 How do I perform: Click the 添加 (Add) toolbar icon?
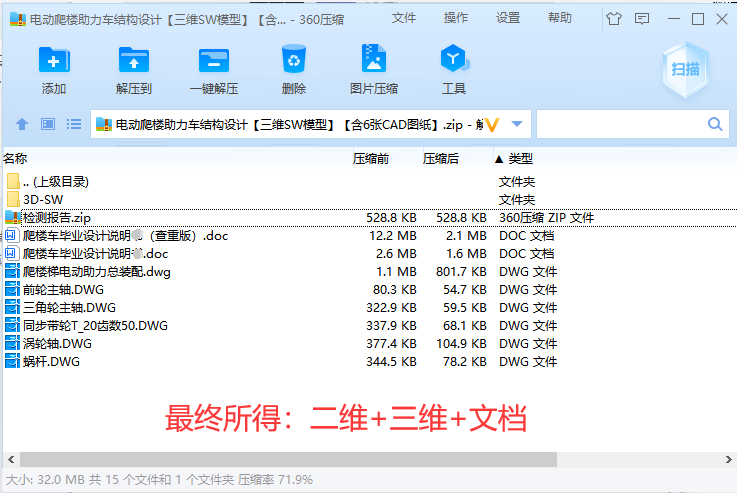[x=54, y=60]
